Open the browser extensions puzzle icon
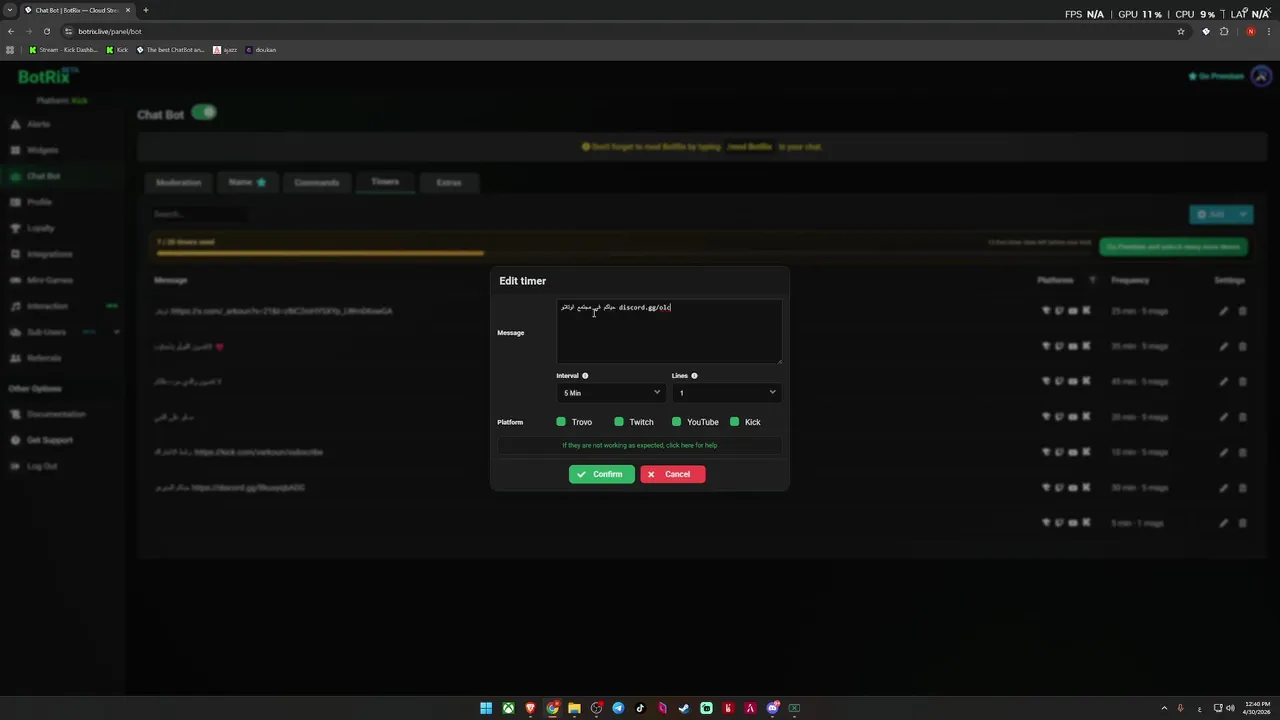 (x=1223, y=31)
